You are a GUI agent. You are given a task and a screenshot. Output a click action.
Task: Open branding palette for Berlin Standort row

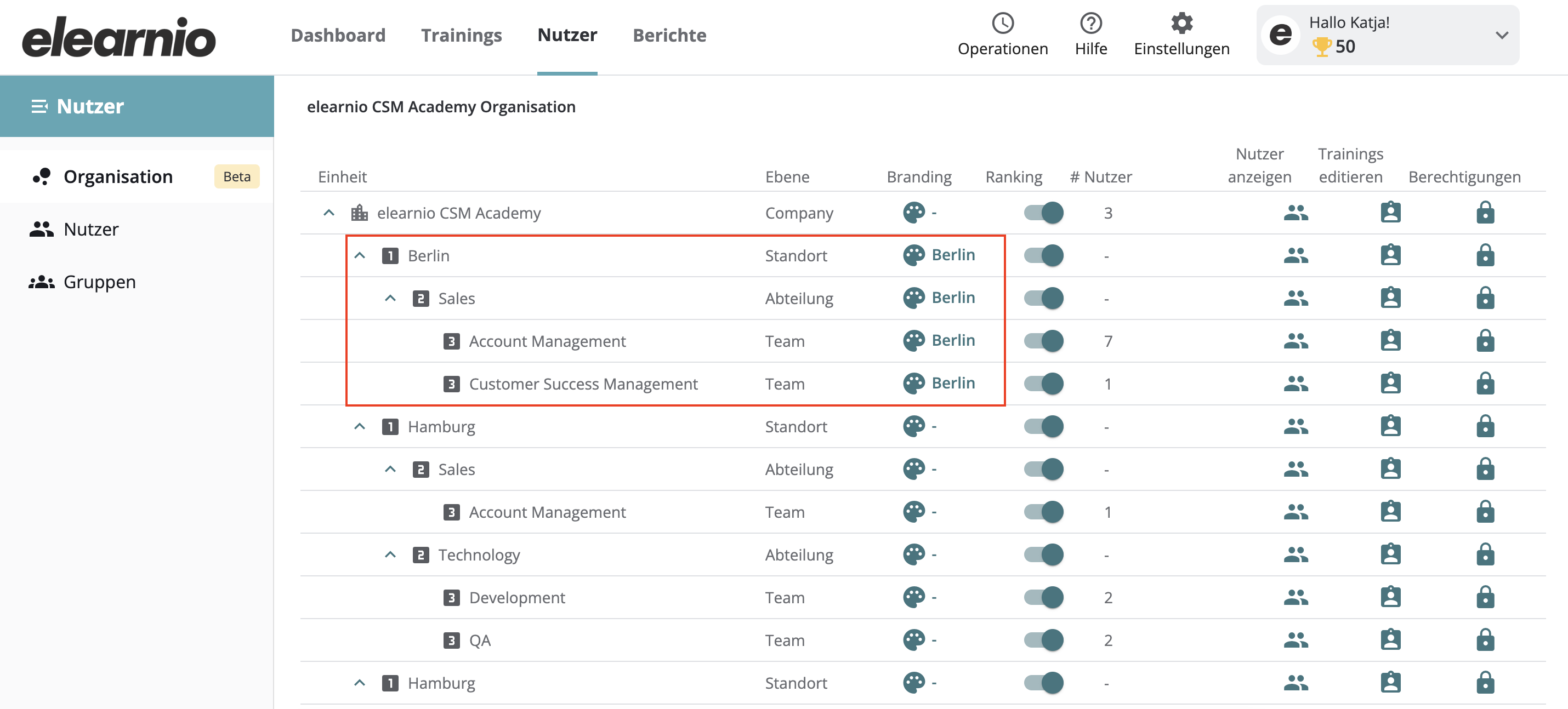(913, 255)
